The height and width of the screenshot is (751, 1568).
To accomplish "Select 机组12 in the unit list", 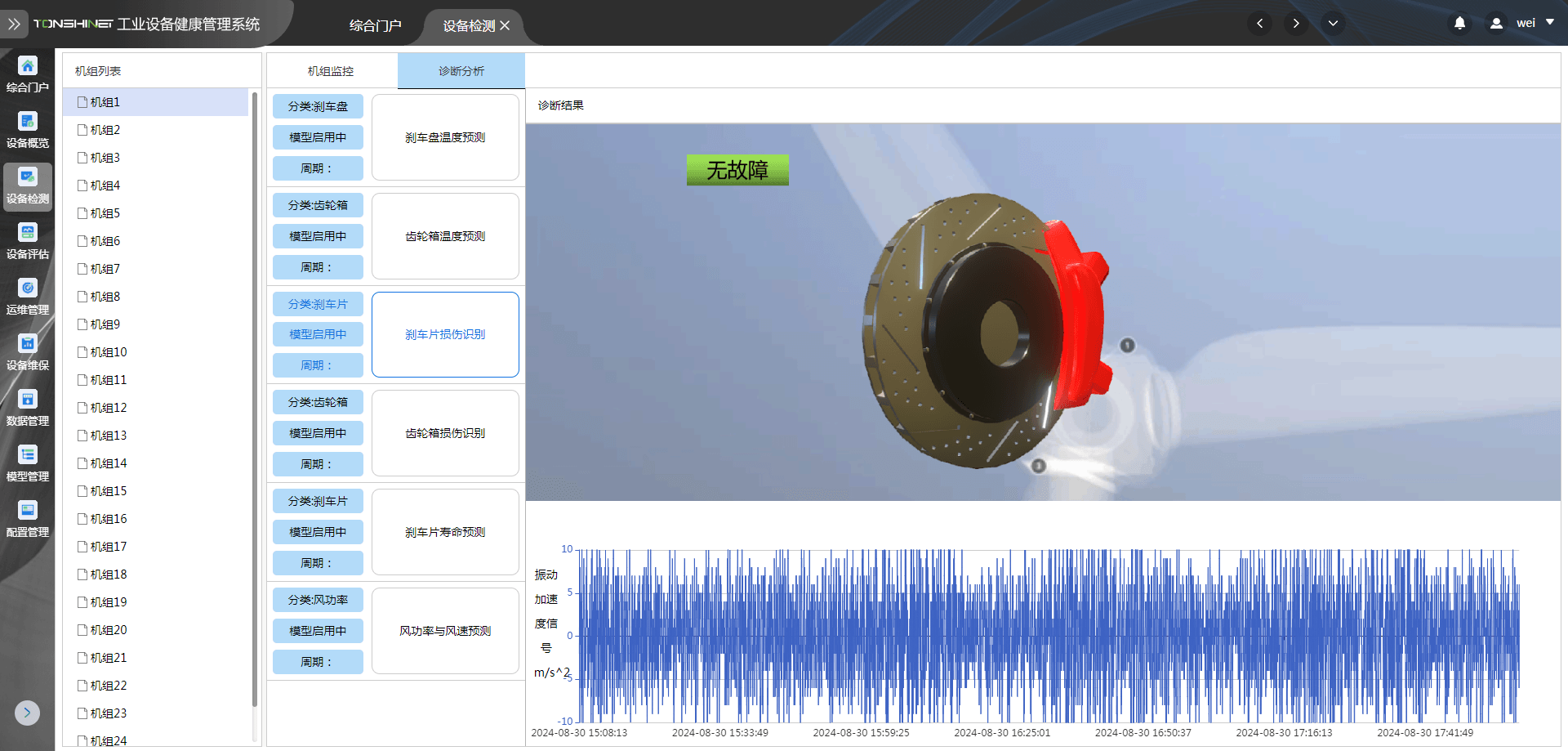I will pyautogui.click(x=109, y=408).
